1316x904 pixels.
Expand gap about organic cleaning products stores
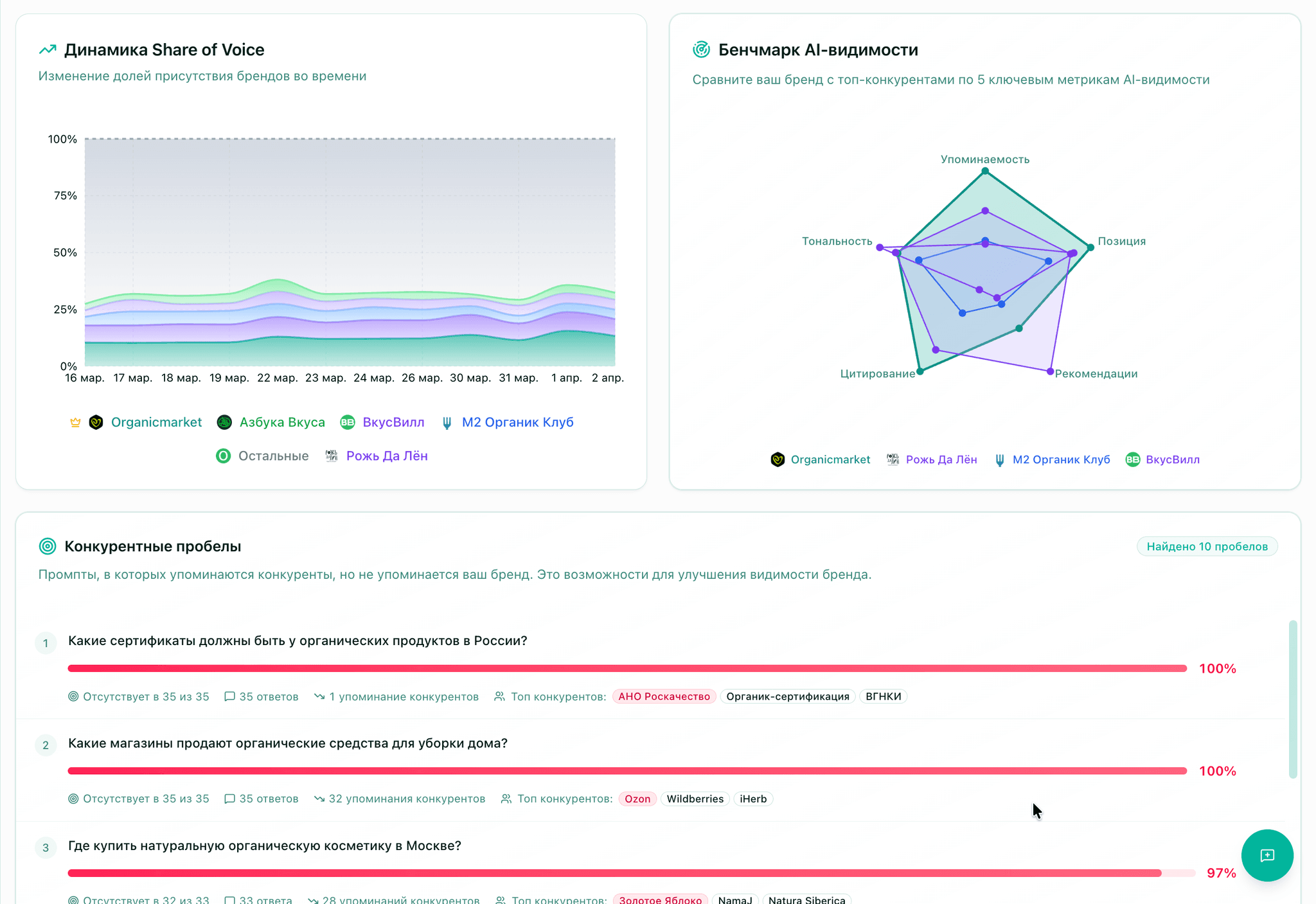coord(287,743)
